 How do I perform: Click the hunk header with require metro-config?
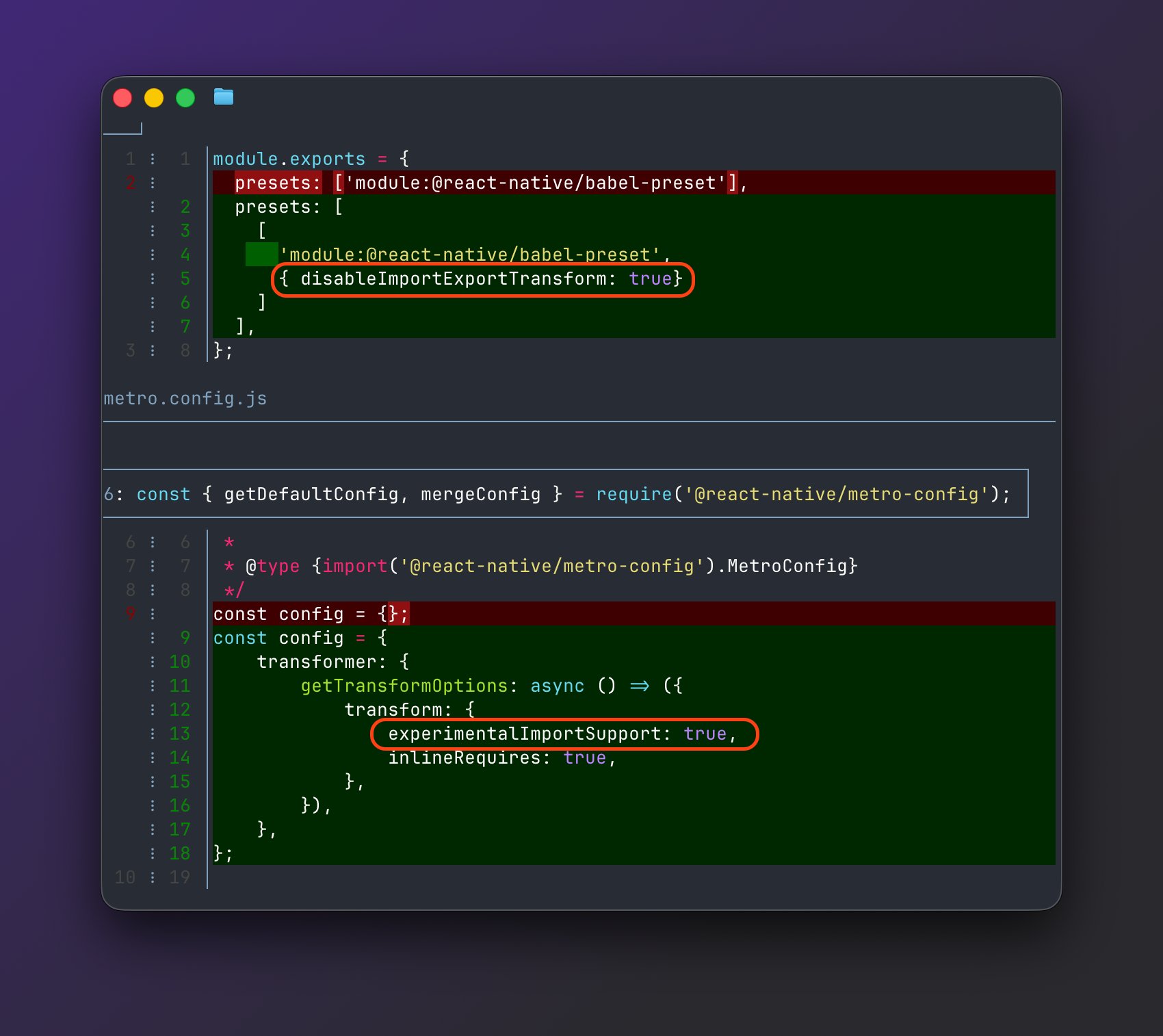pyautogui.click(x=565, y=493)
